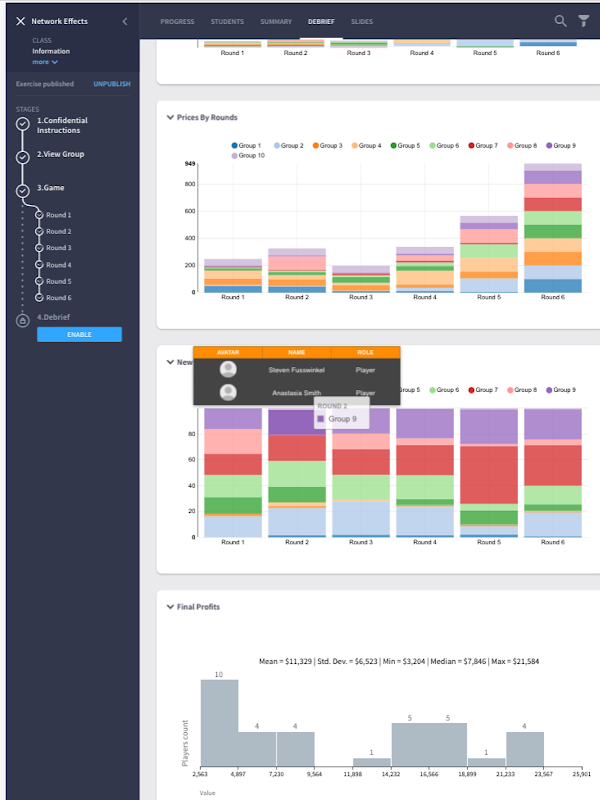Click the blue ENABLE button

pos(80,334)
